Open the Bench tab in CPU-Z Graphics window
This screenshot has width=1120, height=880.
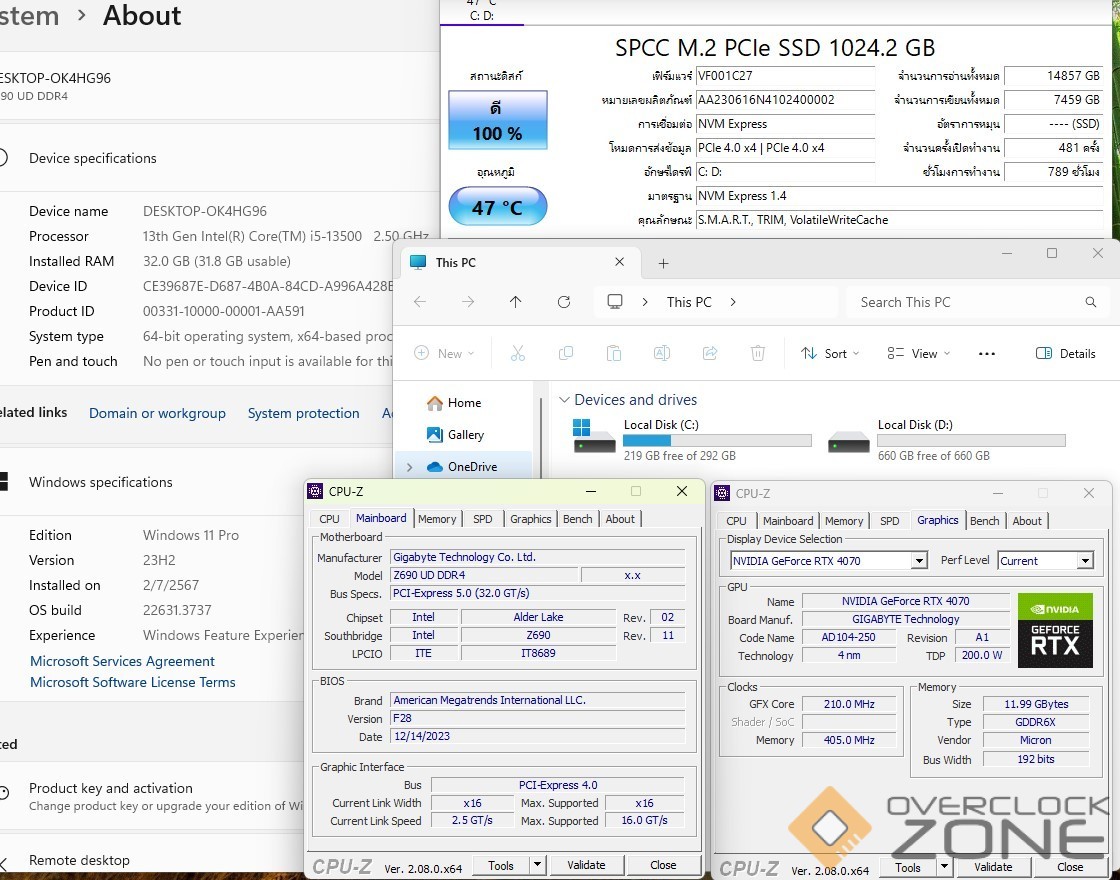pos(984,521)
